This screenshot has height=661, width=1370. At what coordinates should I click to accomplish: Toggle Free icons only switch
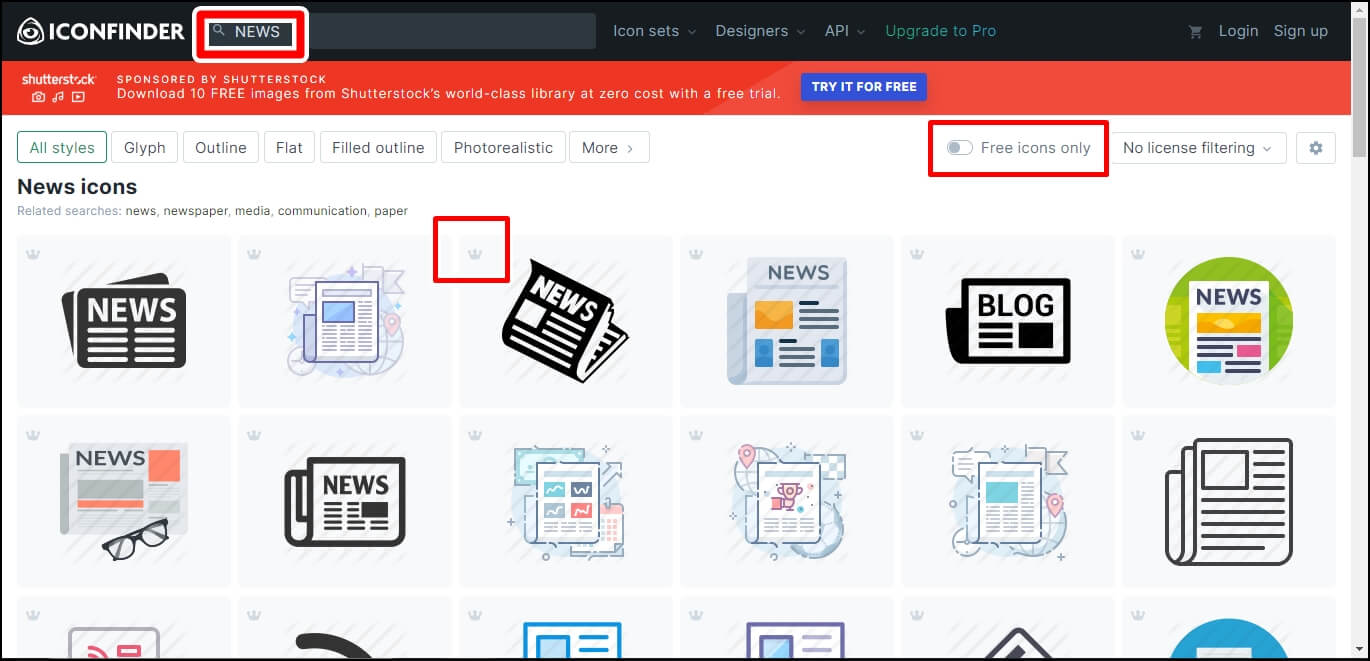tap(960, 148)
